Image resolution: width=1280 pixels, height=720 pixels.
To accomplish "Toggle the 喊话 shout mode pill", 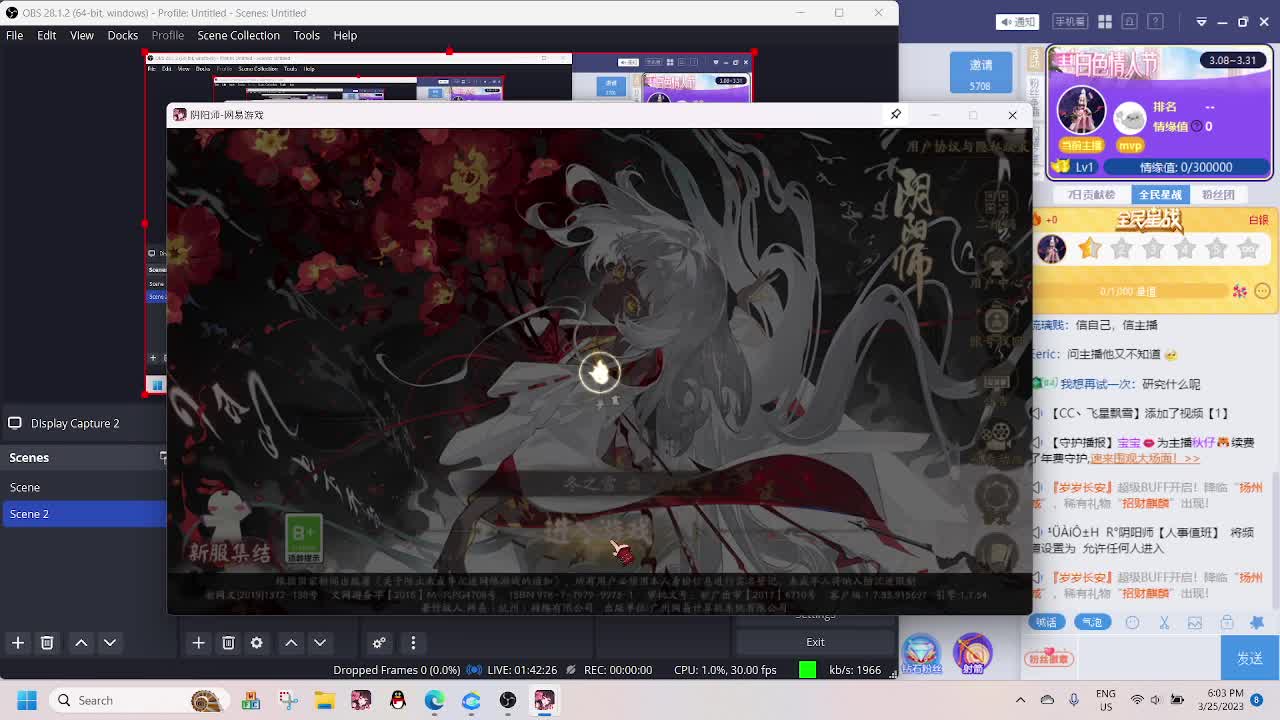I will [1046, 622].
